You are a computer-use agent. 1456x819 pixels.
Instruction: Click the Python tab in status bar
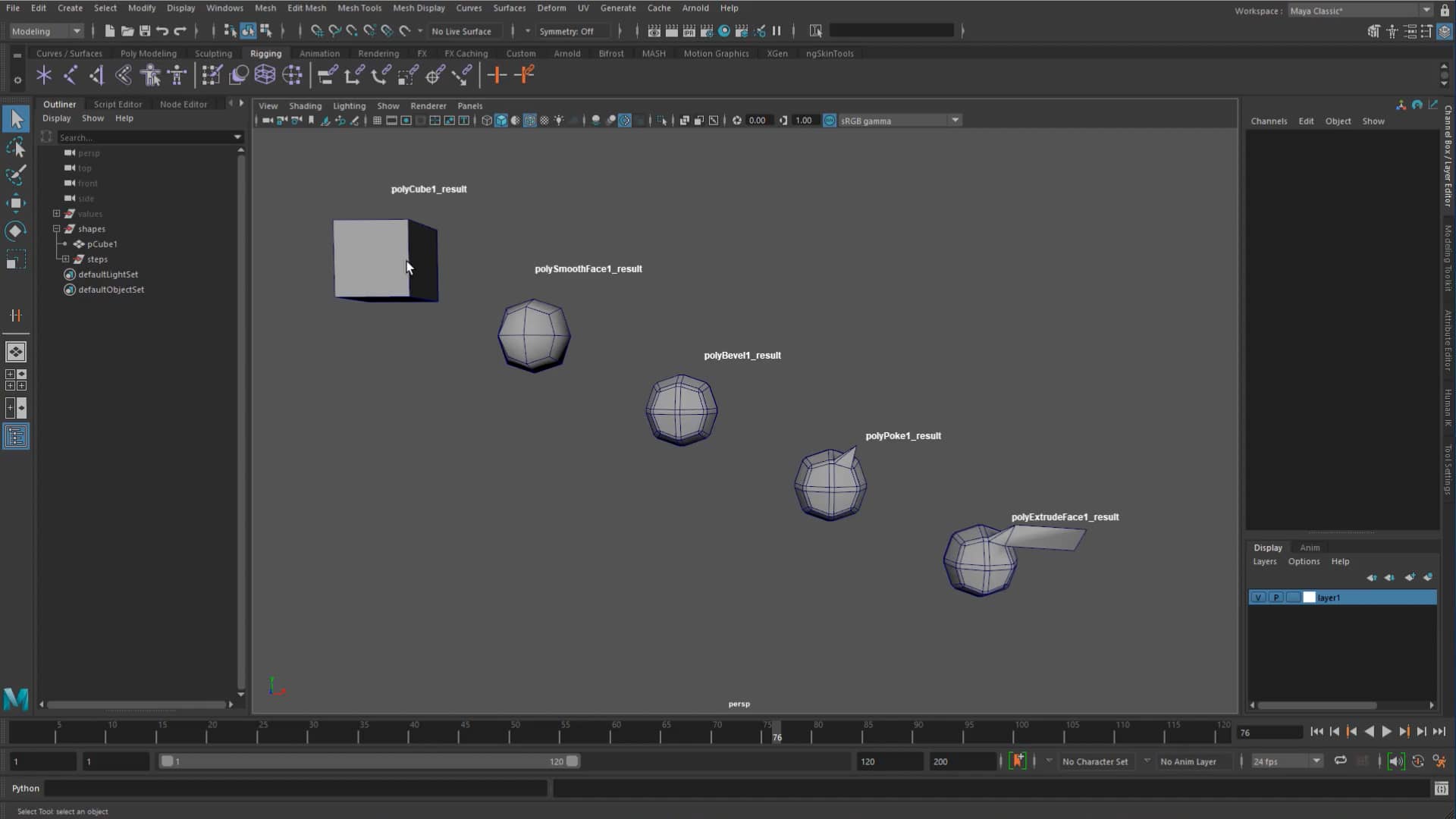tap(25, 788)
